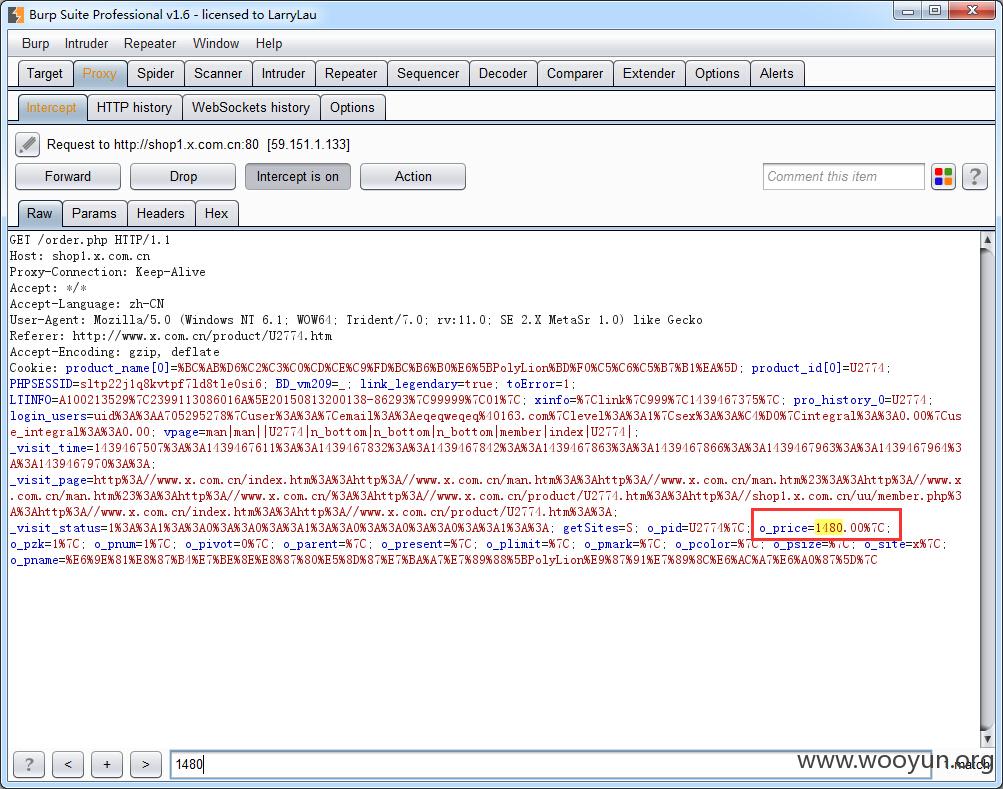Go to next search match
This screenshot has width=1003, height=789.
(145, 764)
